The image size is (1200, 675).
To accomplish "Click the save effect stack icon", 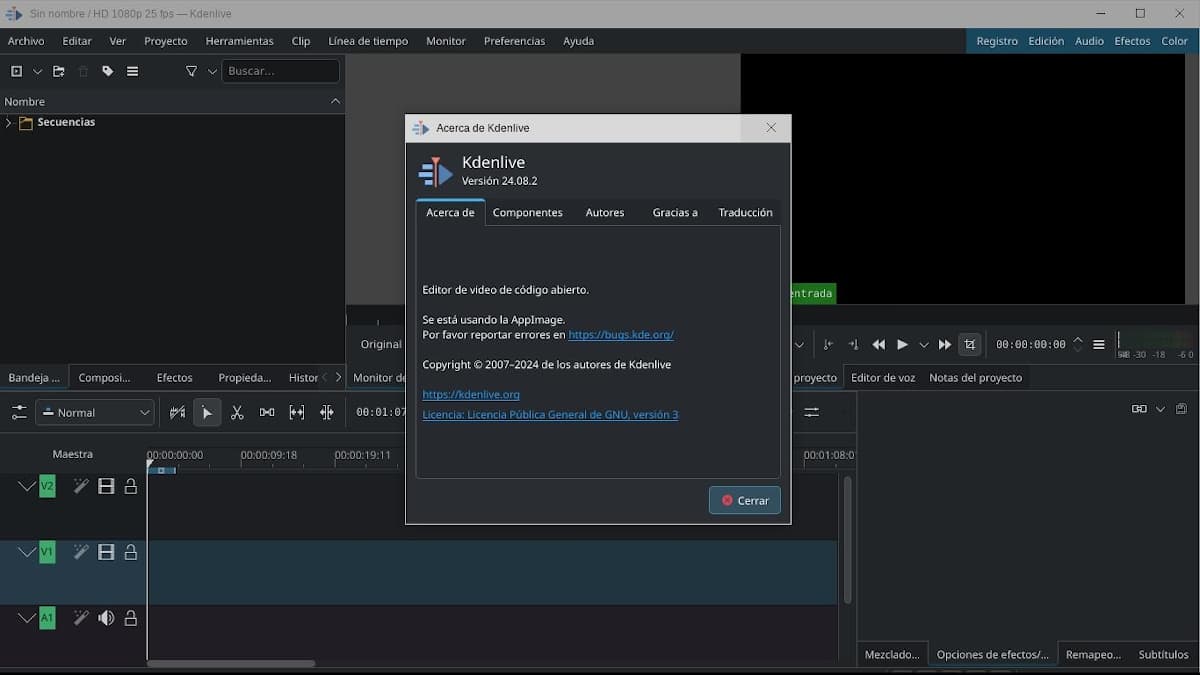I will 1181,409.
